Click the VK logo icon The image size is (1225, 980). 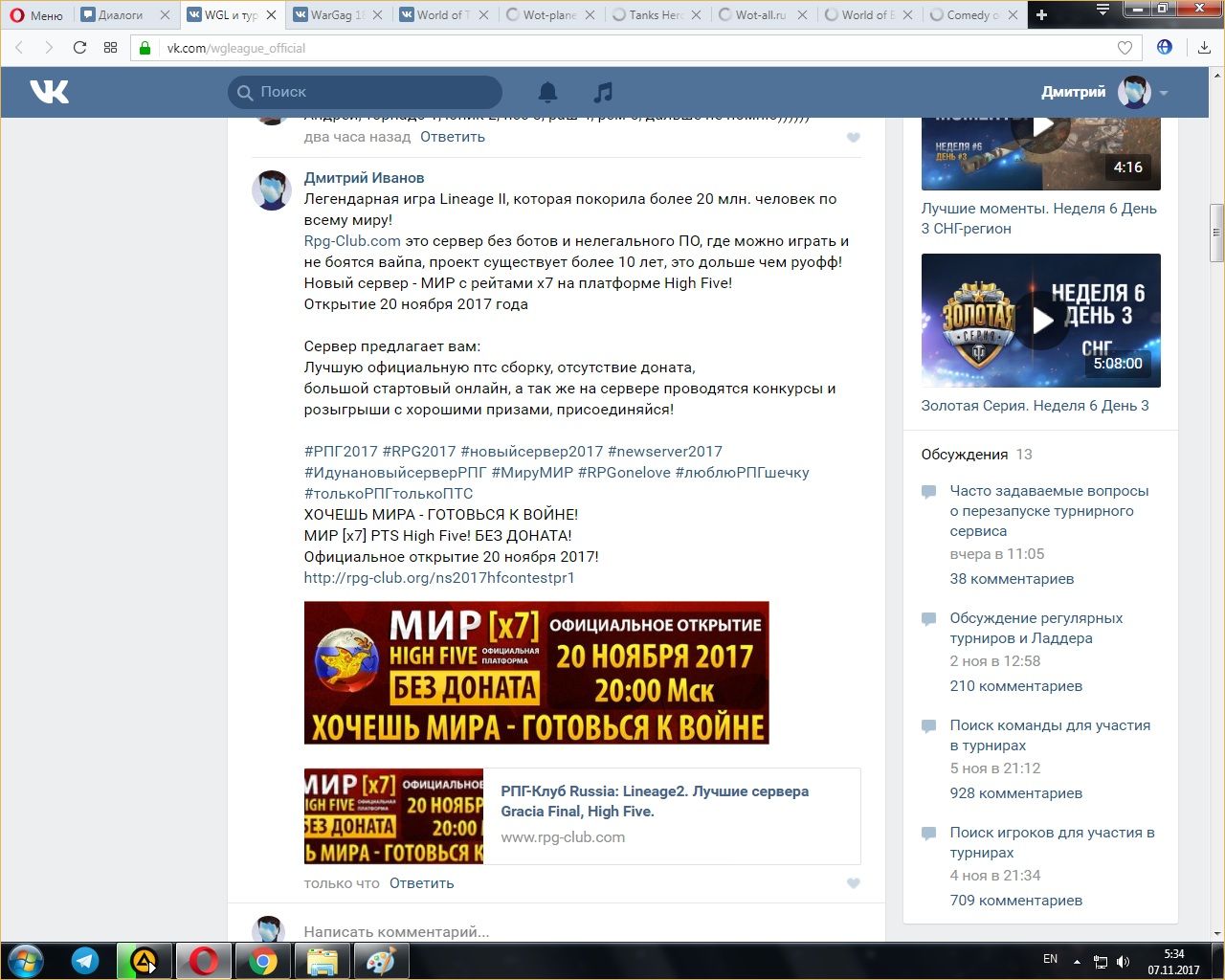(49, 92)
